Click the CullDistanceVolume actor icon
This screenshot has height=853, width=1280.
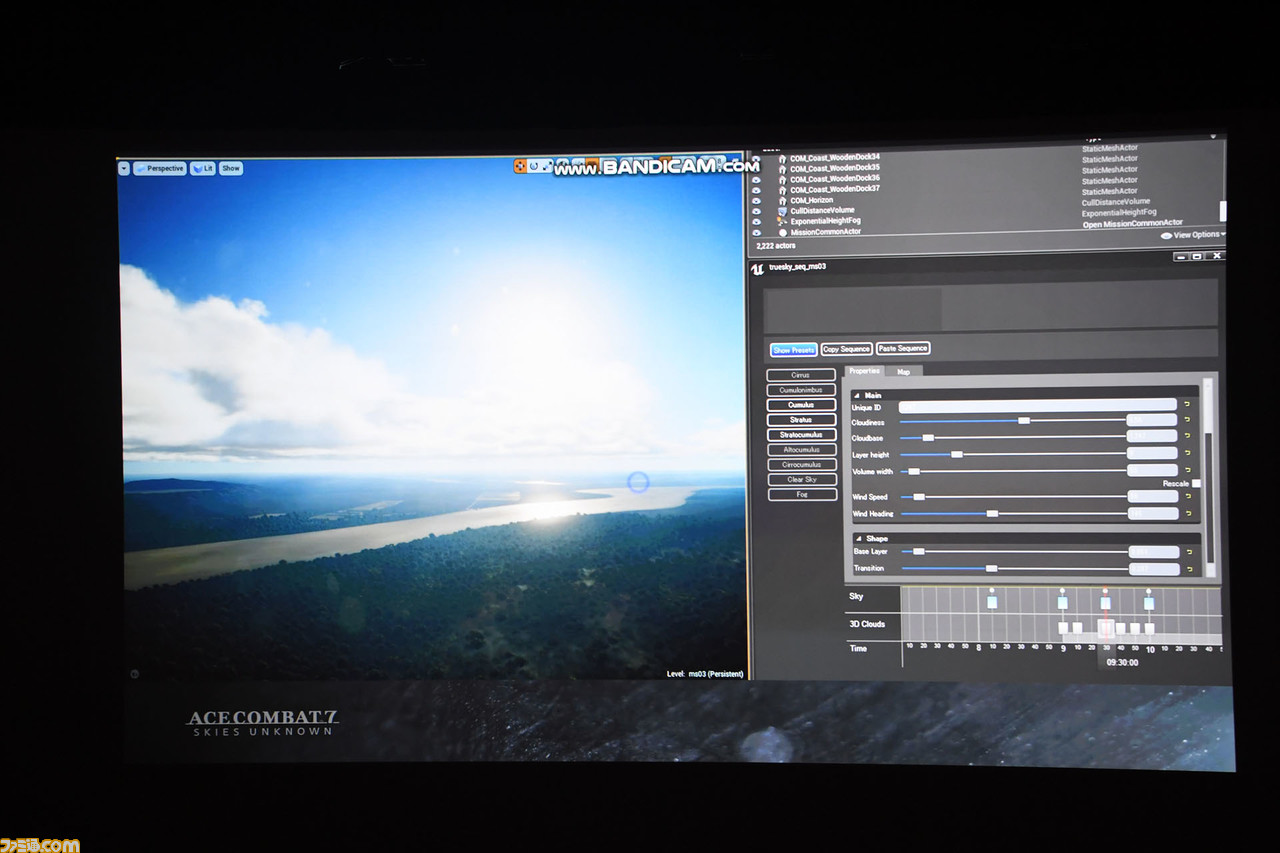click(782, 211)
